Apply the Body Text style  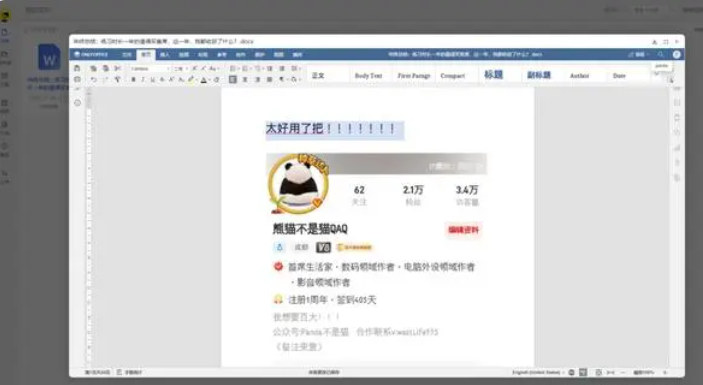click(368, 75)
